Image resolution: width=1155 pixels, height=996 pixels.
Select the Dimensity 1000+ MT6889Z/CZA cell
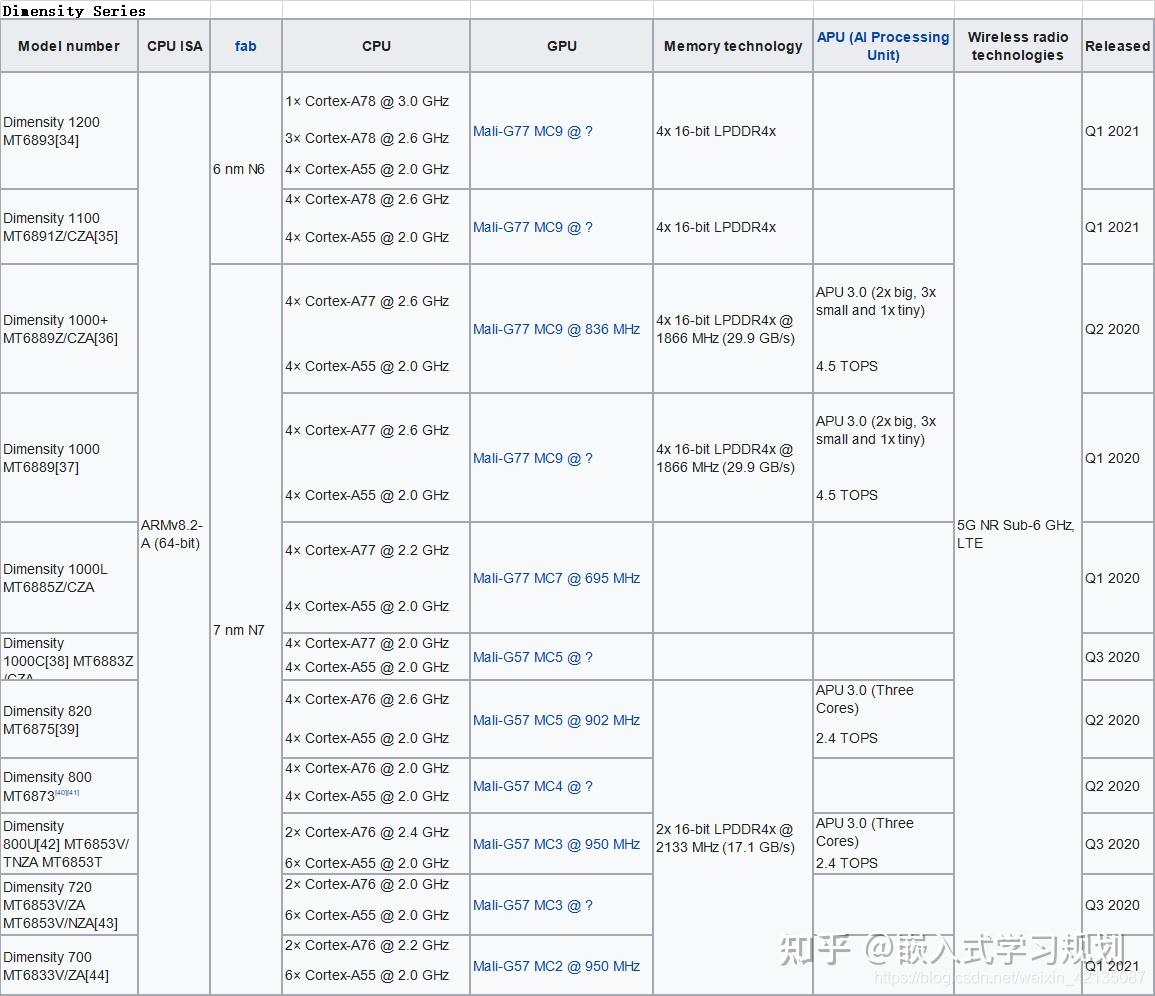[60, 328]
